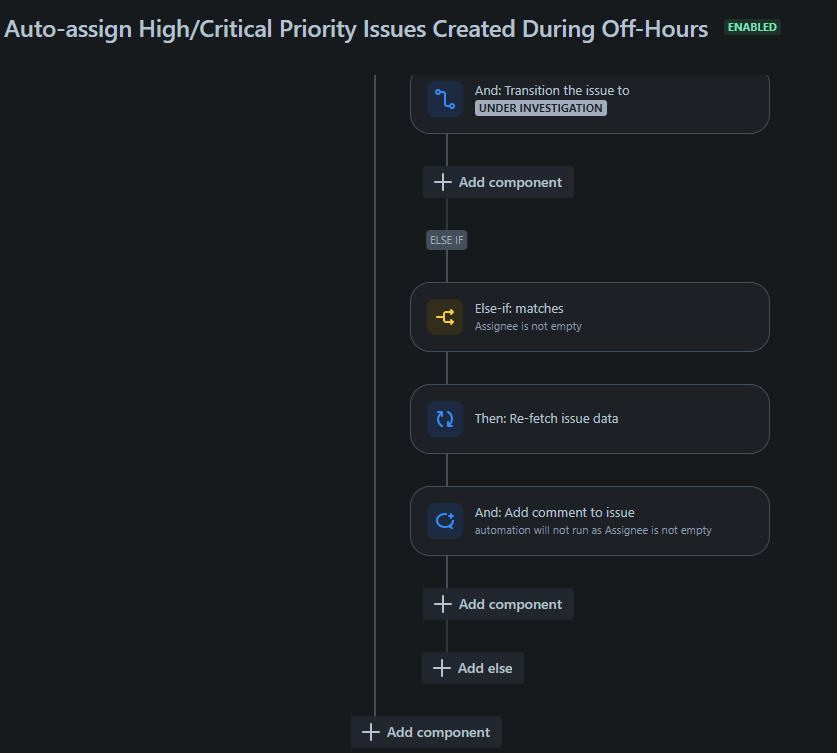Toggle the ENABLED status badge

point(752,27)
